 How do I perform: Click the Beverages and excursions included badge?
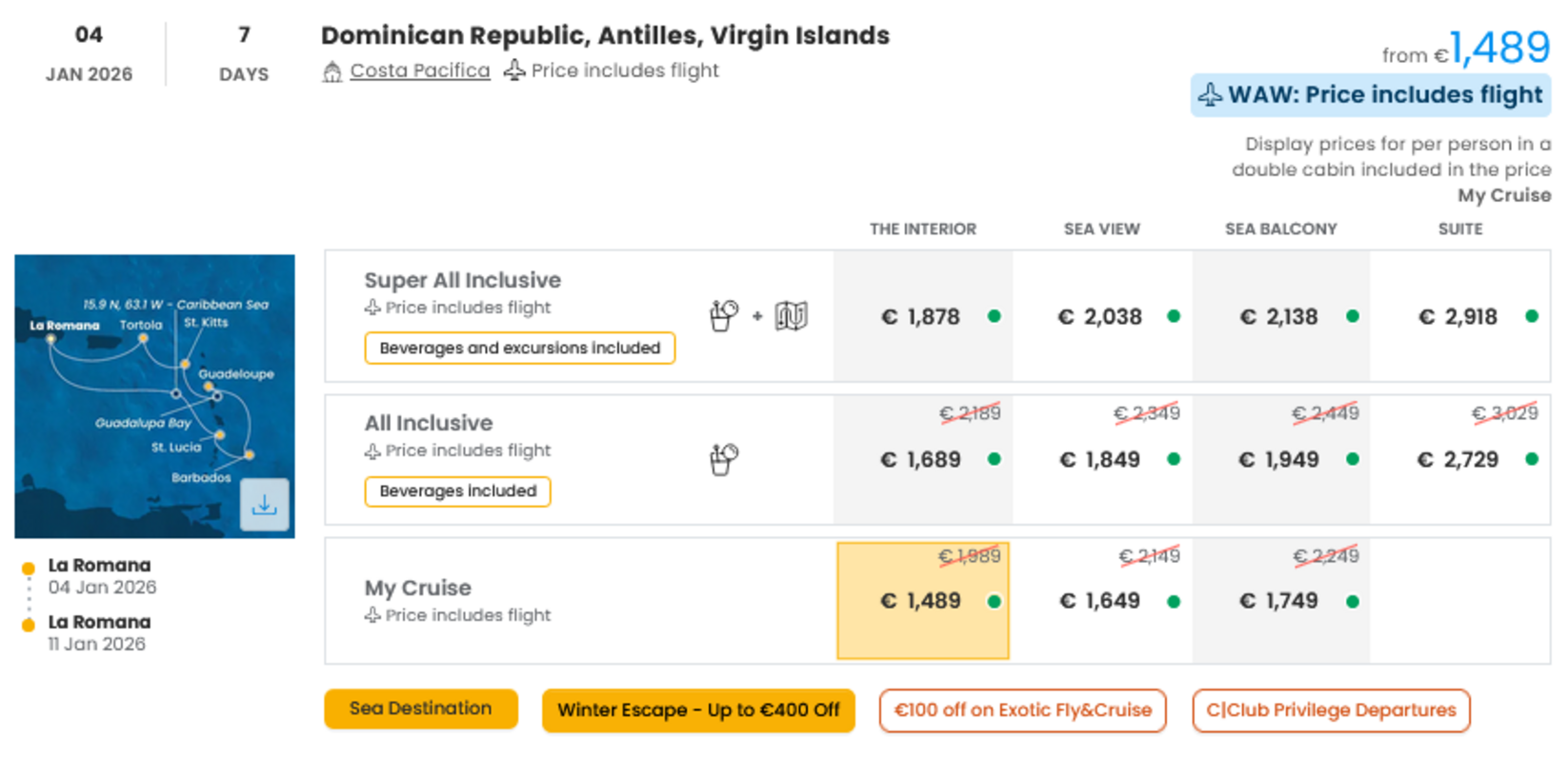[x=519, y=348]
